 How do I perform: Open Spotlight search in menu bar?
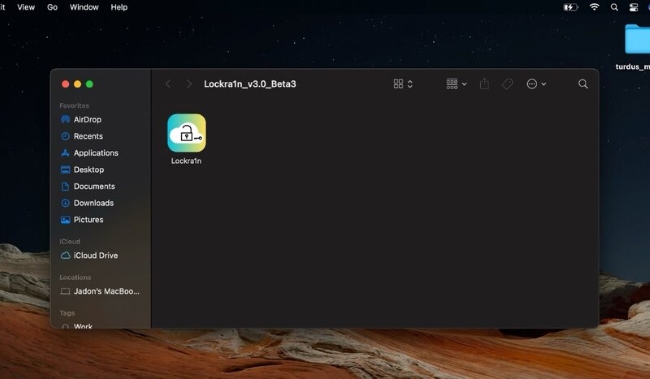click(614, 7)
